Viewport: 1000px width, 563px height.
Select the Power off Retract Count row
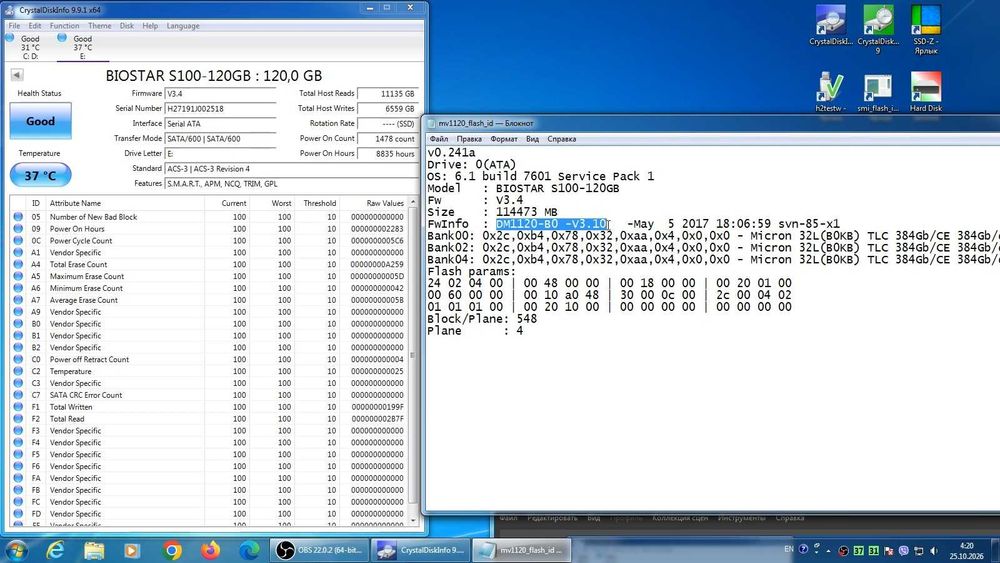tap(209, 360)
